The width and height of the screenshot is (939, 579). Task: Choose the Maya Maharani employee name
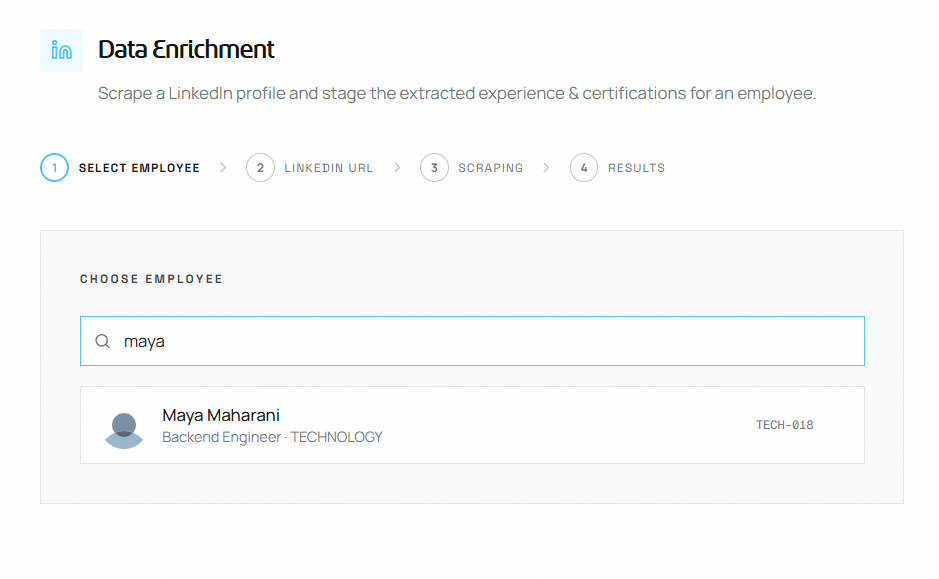click(x=221, y=415)
